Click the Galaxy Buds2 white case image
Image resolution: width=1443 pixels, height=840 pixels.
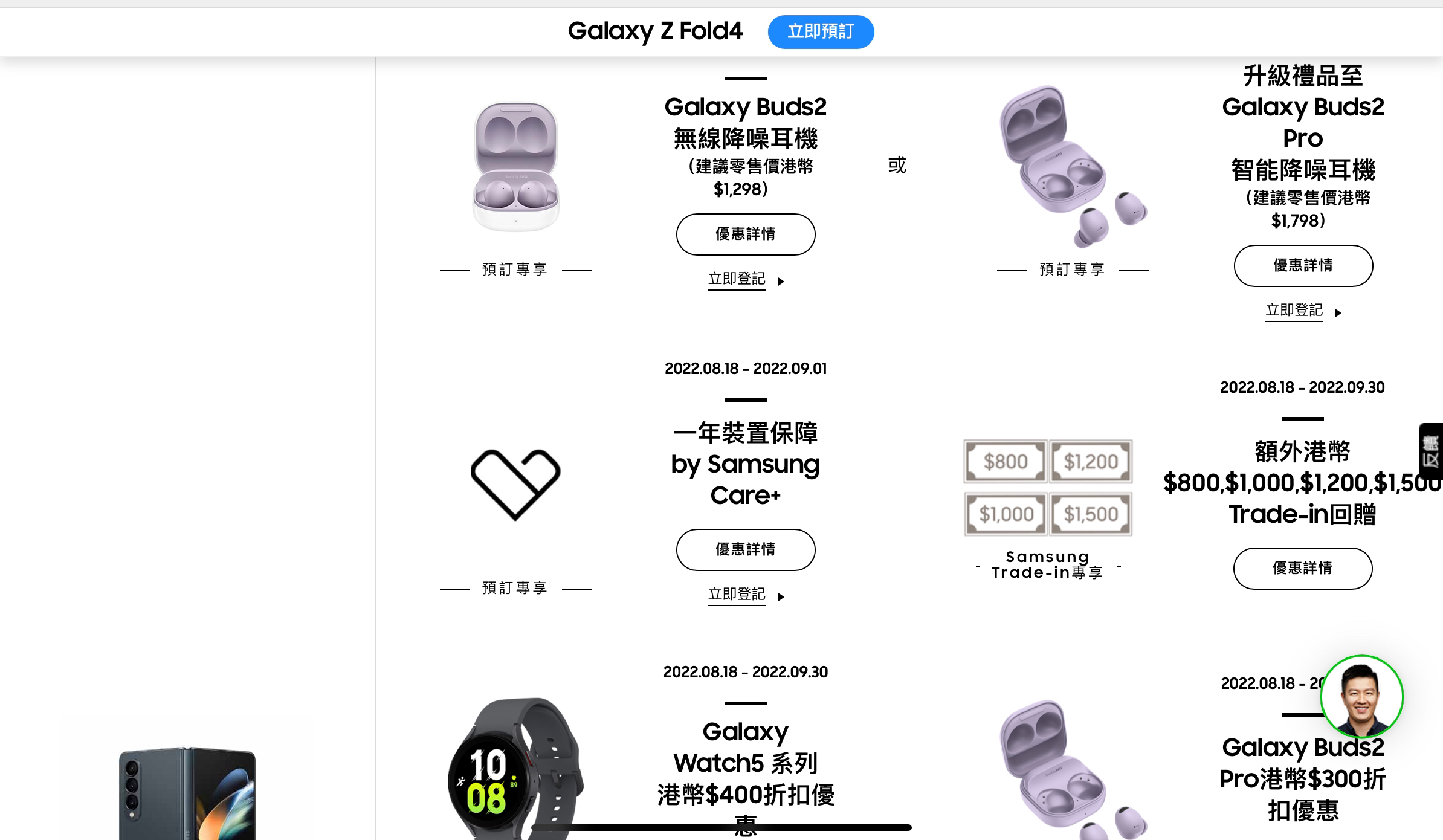click(515, 167)
